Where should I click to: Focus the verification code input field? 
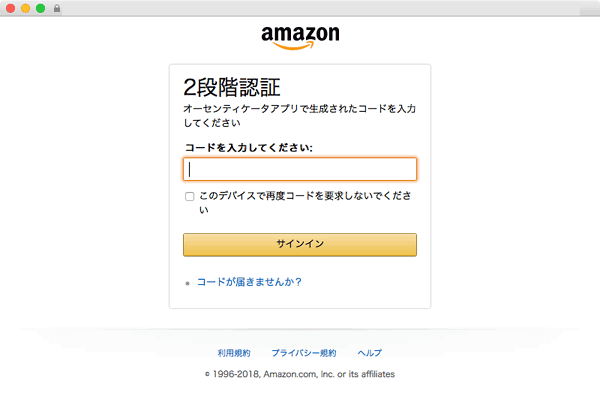tap(300, 169)
